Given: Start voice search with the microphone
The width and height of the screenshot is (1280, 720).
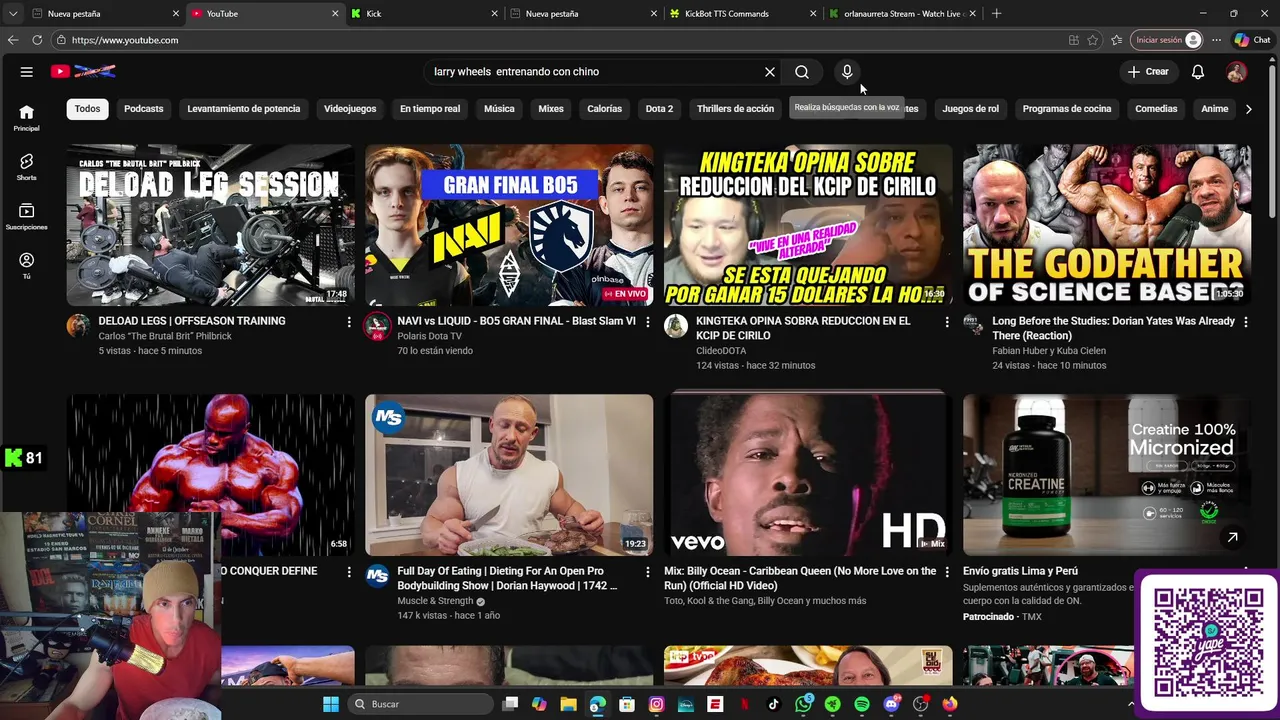Looking at the screenshot, I should [847, 72].
